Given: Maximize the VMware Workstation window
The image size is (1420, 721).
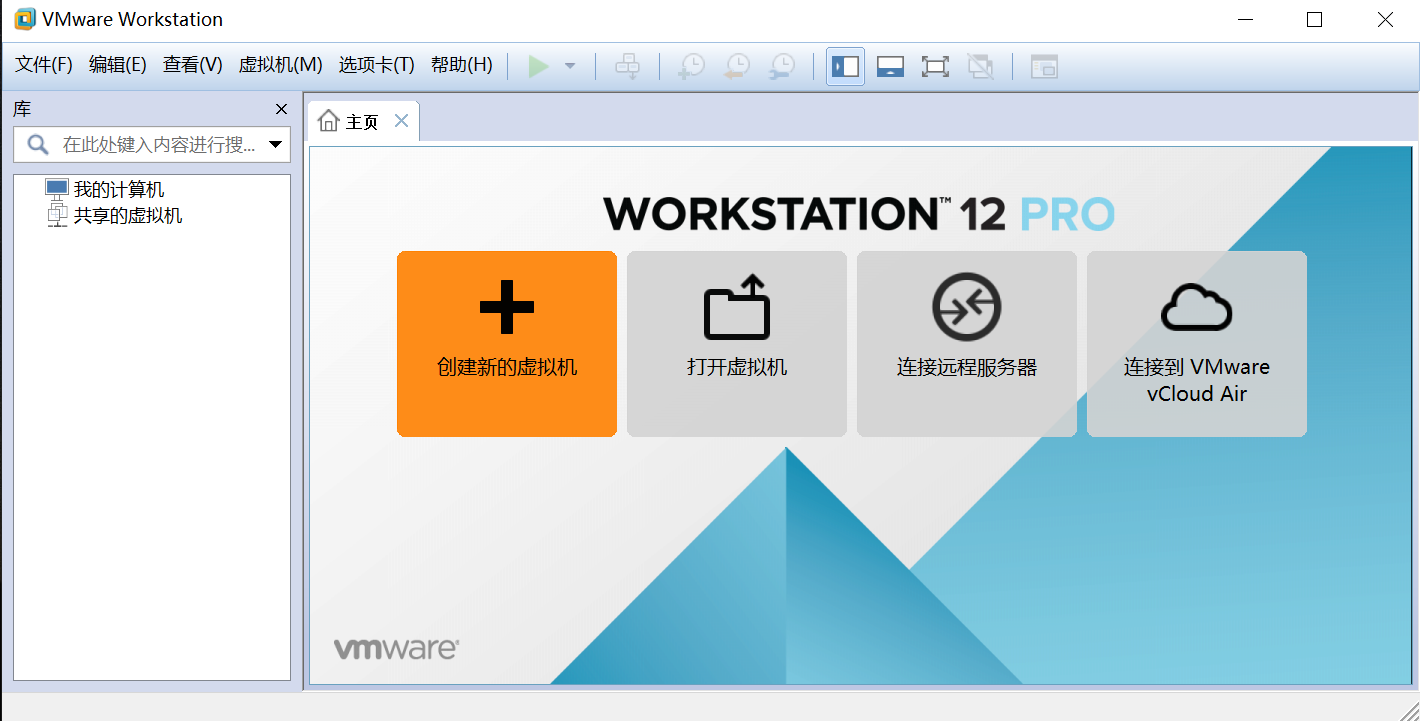Looking at the screenshot, I should tap(1315, 19).
